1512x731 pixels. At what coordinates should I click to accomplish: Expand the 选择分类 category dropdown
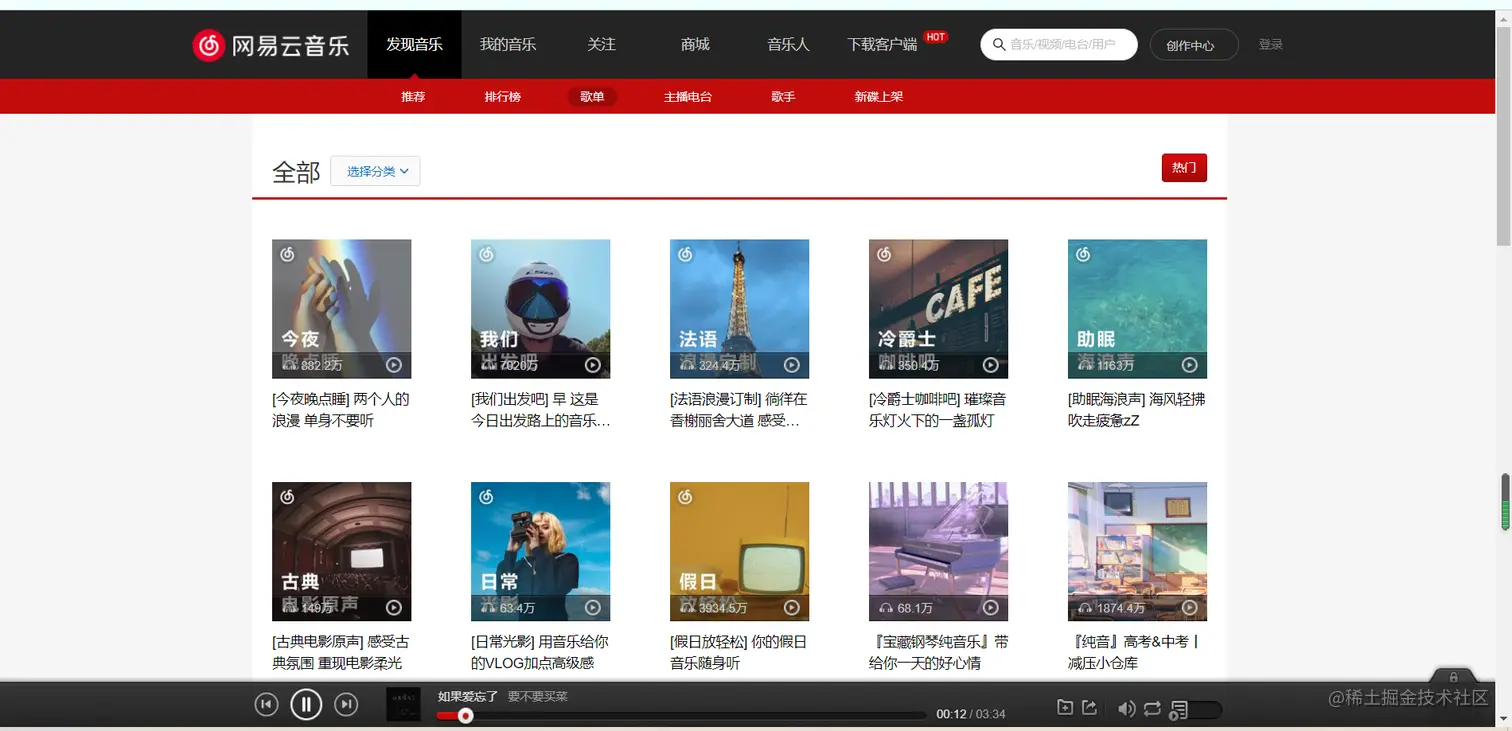click(375, 171)
